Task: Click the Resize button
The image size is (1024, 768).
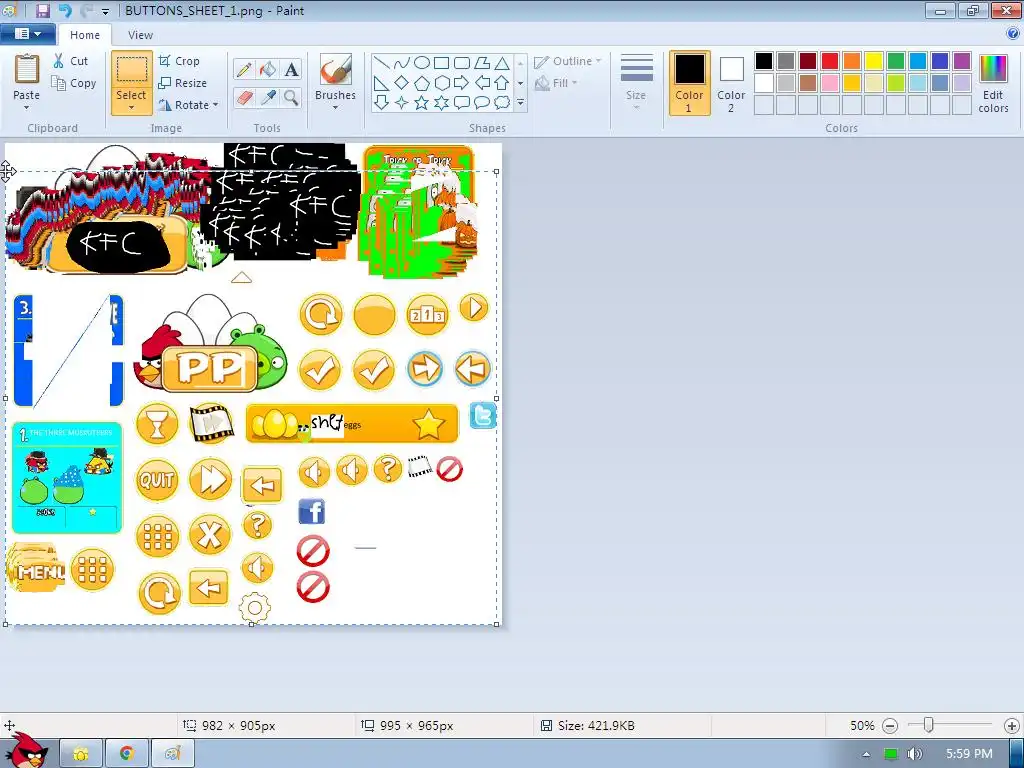Action: tap(182, 83)
